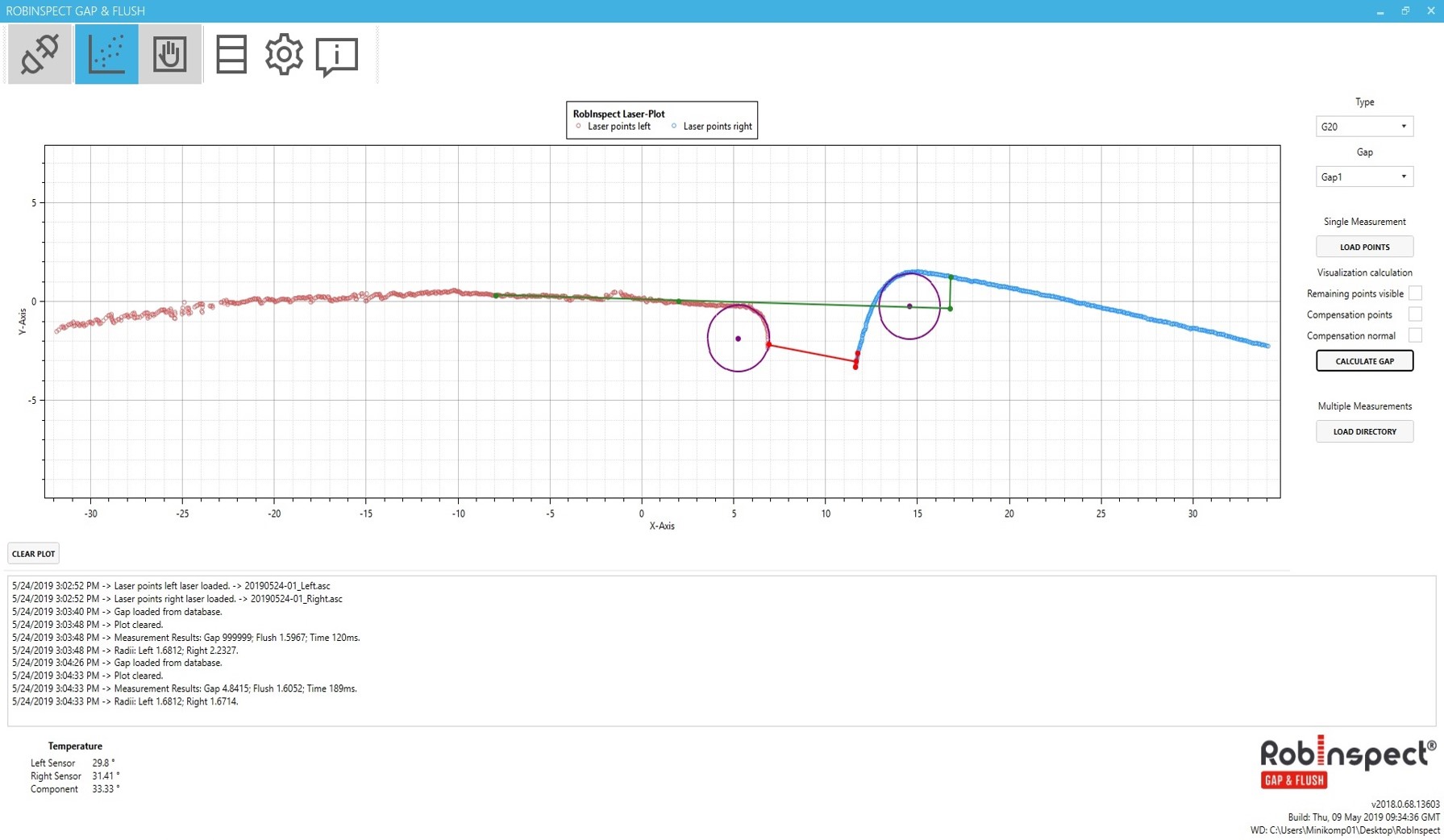1444x840 pixels.
Task: Open the settings gear icon
Action: 284,55
